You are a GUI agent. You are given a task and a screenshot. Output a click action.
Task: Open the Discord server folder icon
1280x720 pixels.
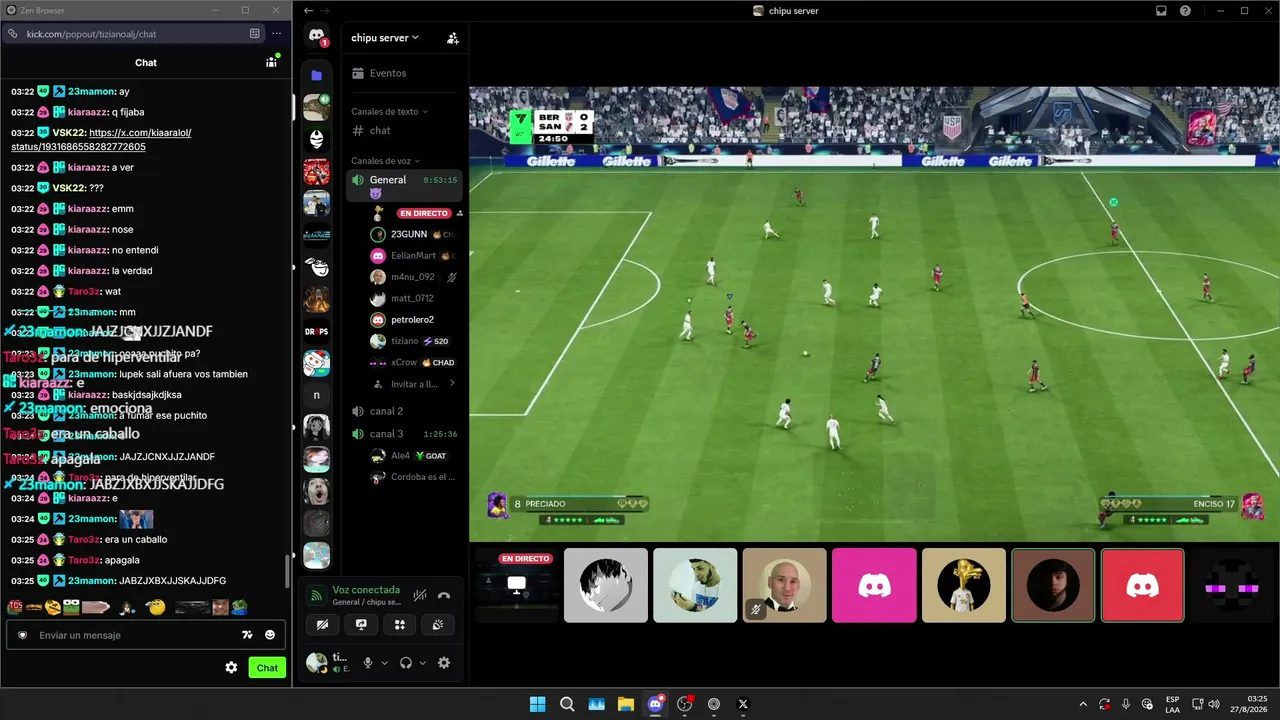(317, 75)
